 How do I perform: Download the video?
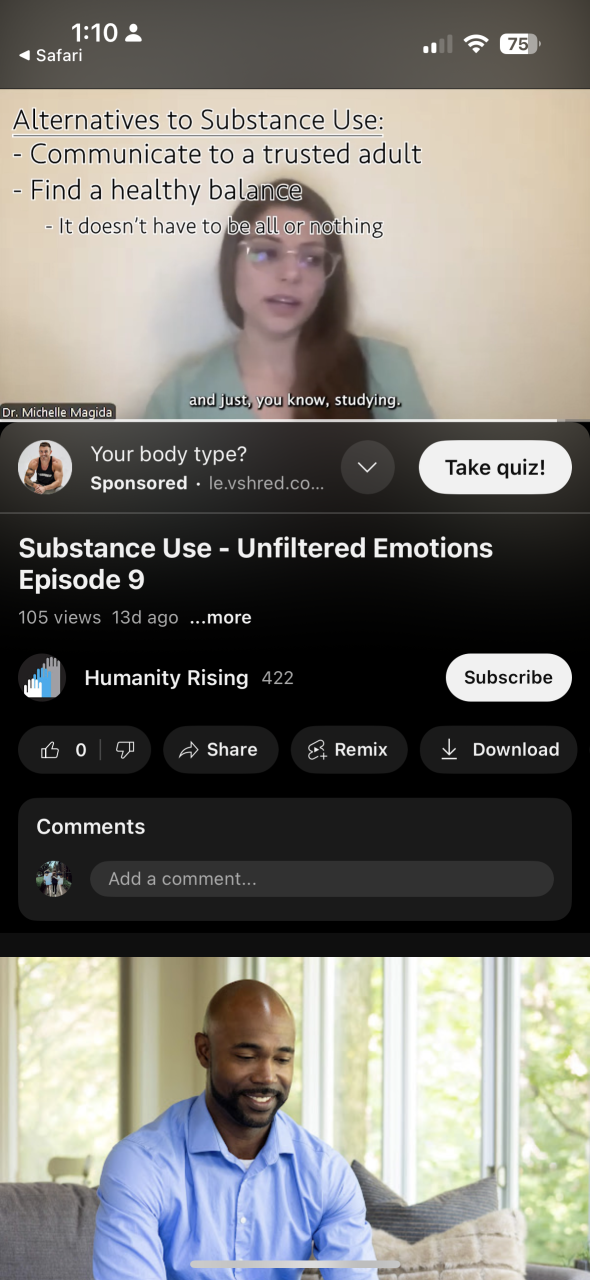click(499, 750)
